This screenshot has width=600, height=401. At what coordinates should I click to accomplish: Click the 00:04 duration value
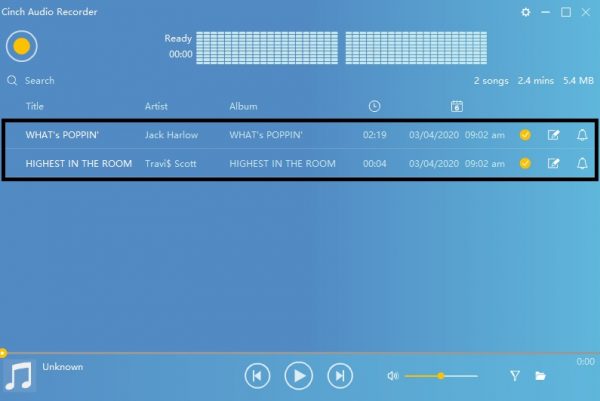coord(375,163)
